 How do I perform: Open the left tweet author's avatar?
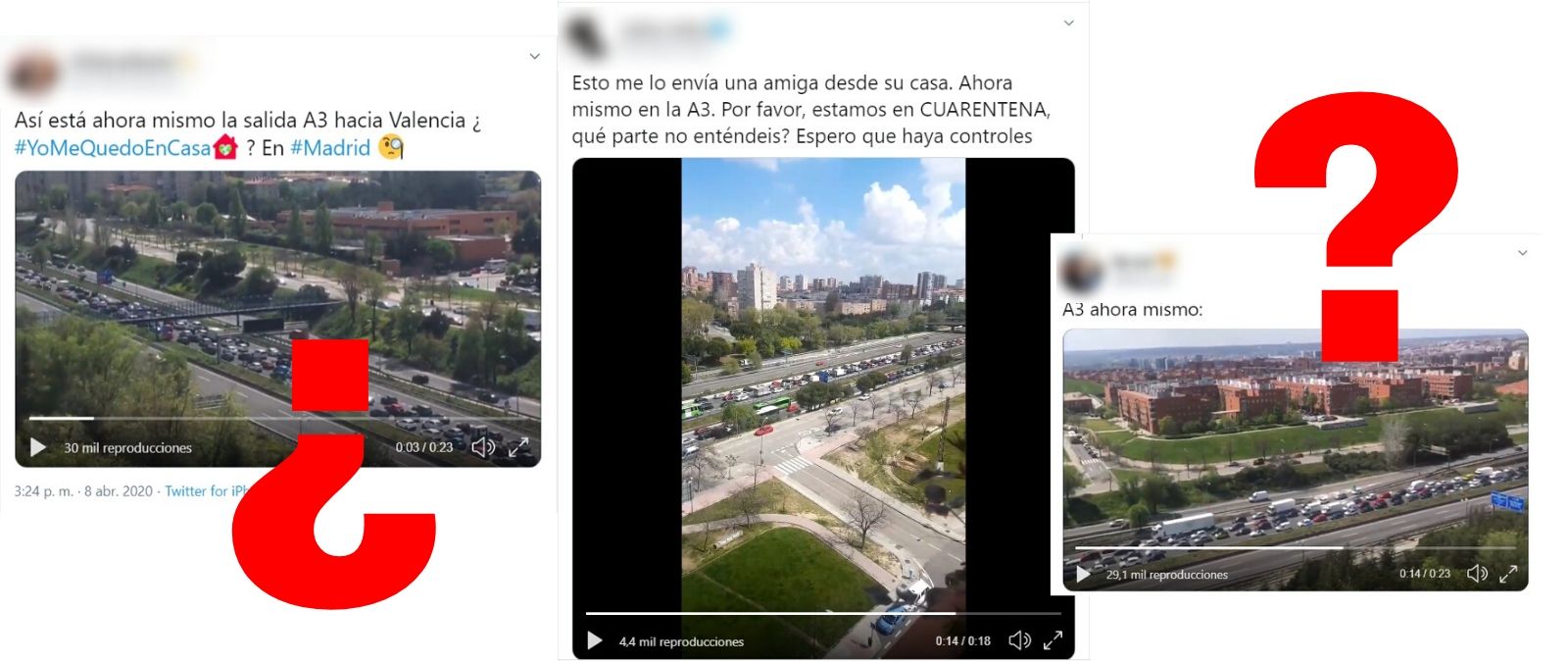(x=33, y=75)
